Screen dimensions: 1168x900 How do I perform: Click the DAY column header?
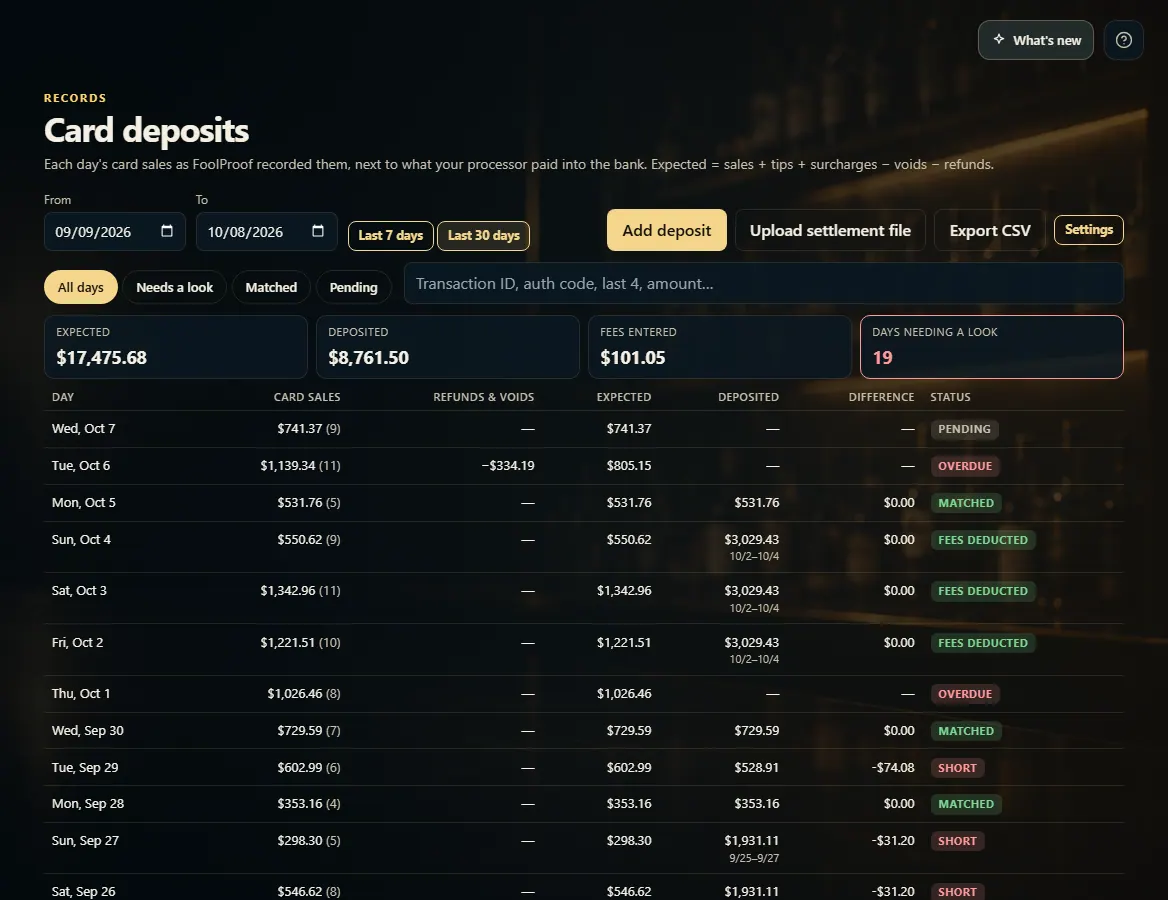click(63, 397)
